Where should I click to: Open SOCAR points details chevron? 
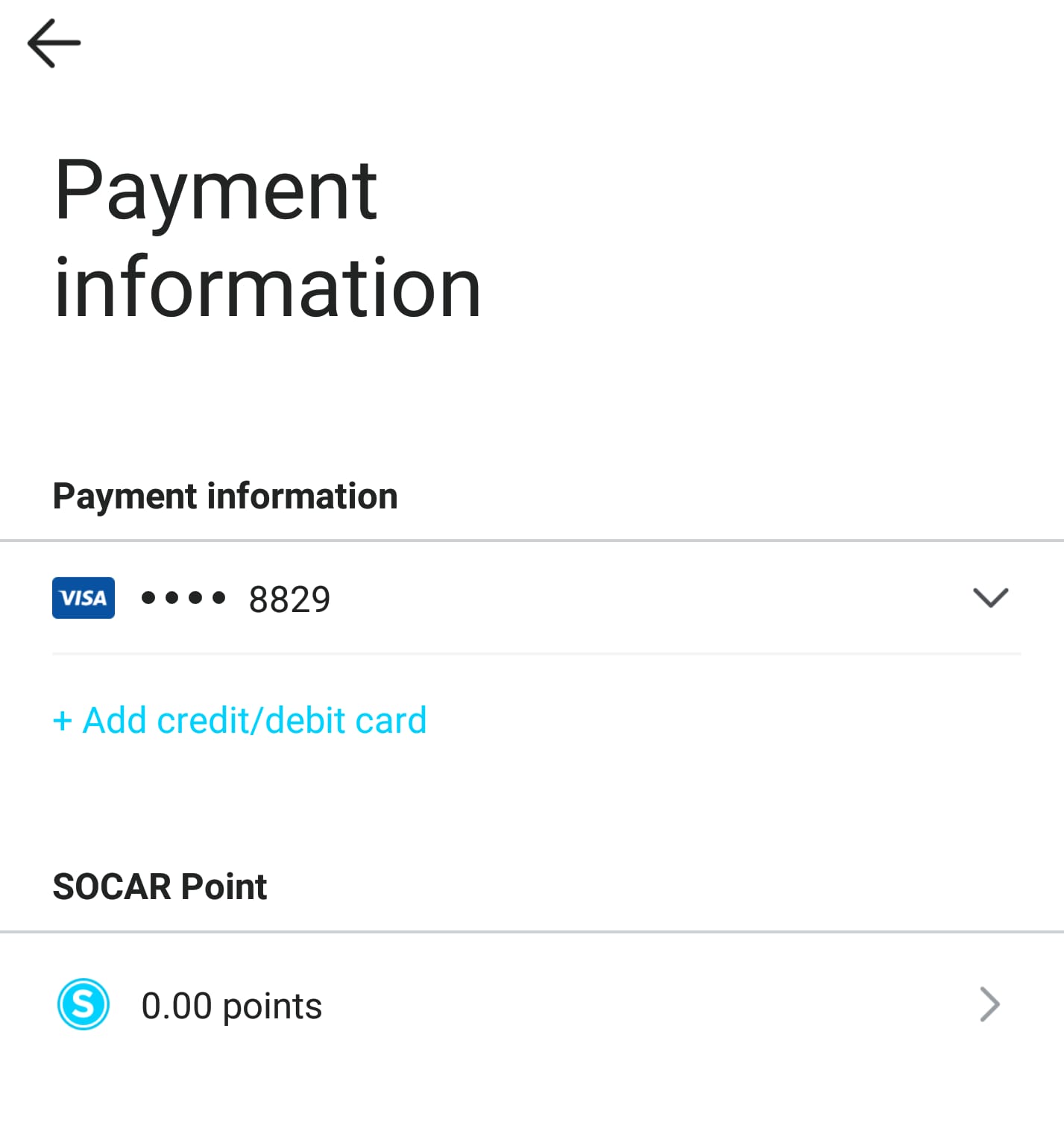tap(989, 1004)
